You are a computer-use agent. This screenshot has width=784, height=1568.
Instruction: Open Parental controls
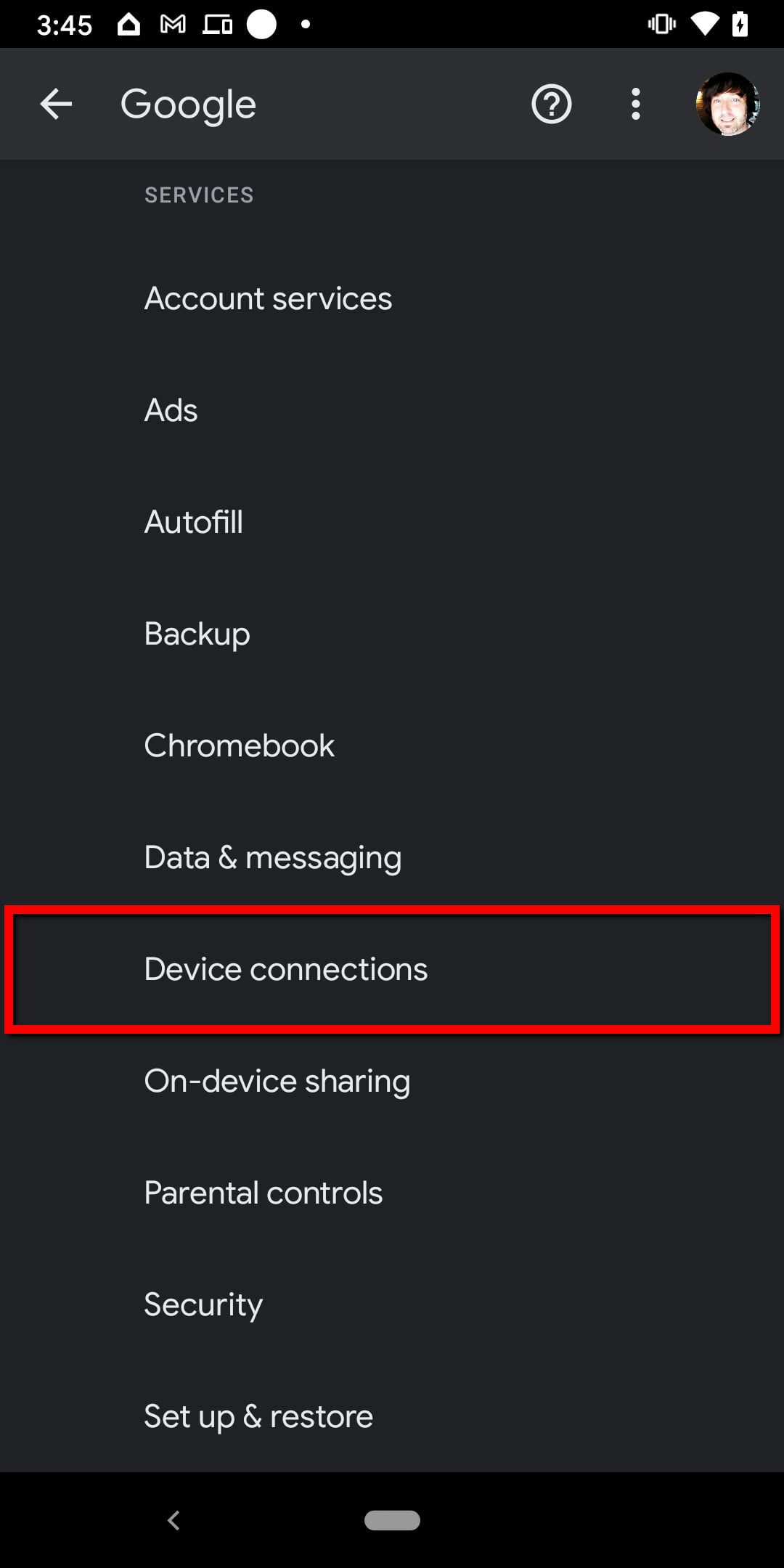[264, 1193]
